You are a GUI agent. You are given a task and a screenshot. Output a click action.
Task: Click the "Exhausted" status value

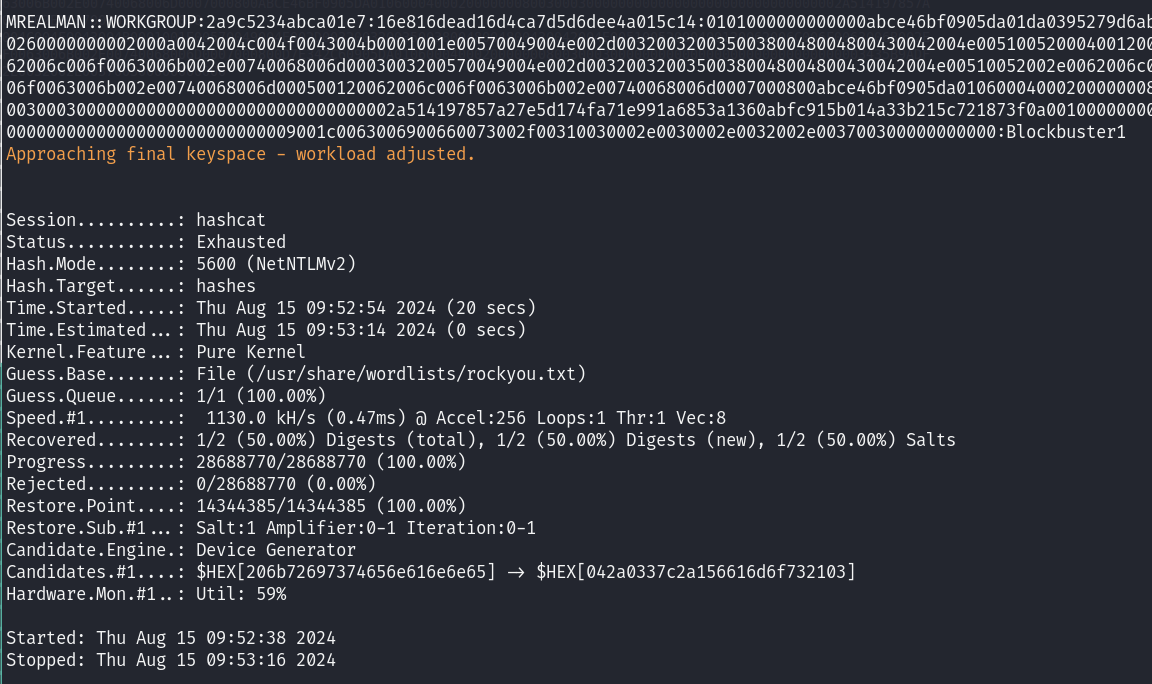tap(241, 242)
